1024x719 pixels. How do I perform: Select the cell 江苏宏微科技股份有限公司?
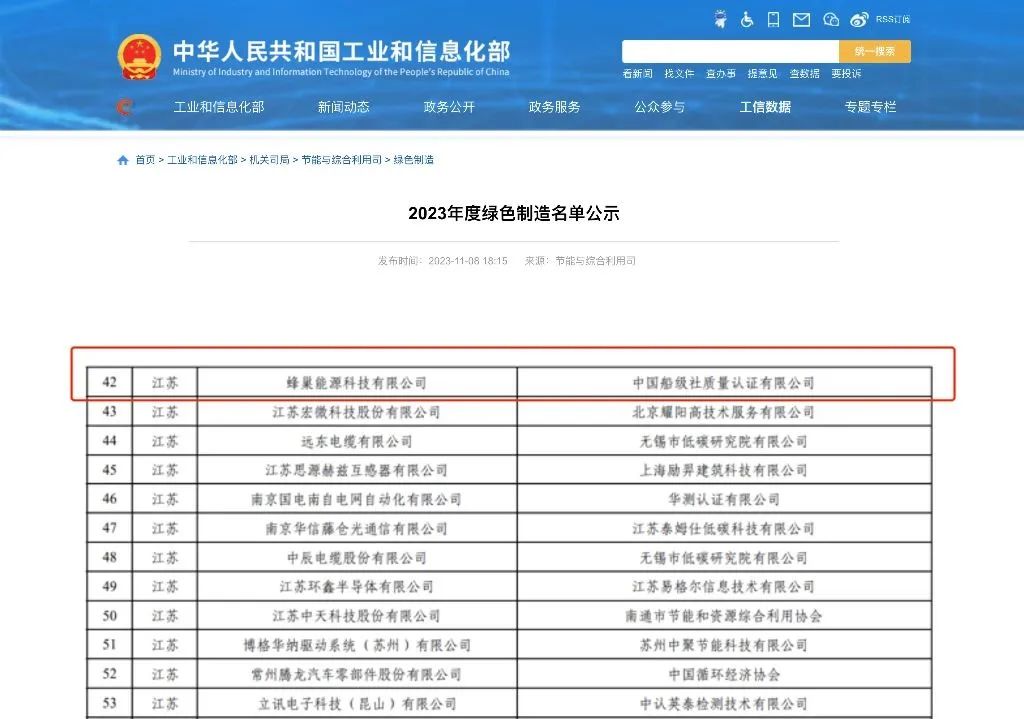pyautogui.click(x=357, y=412)
